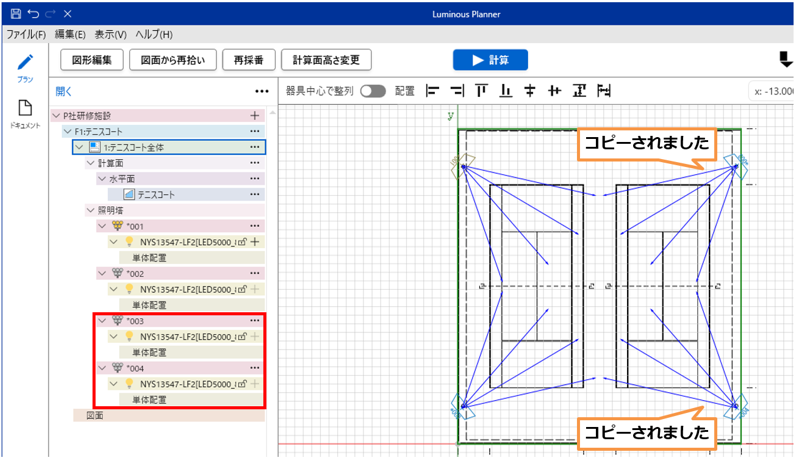Click the undo arrow icon

[32, 14]
